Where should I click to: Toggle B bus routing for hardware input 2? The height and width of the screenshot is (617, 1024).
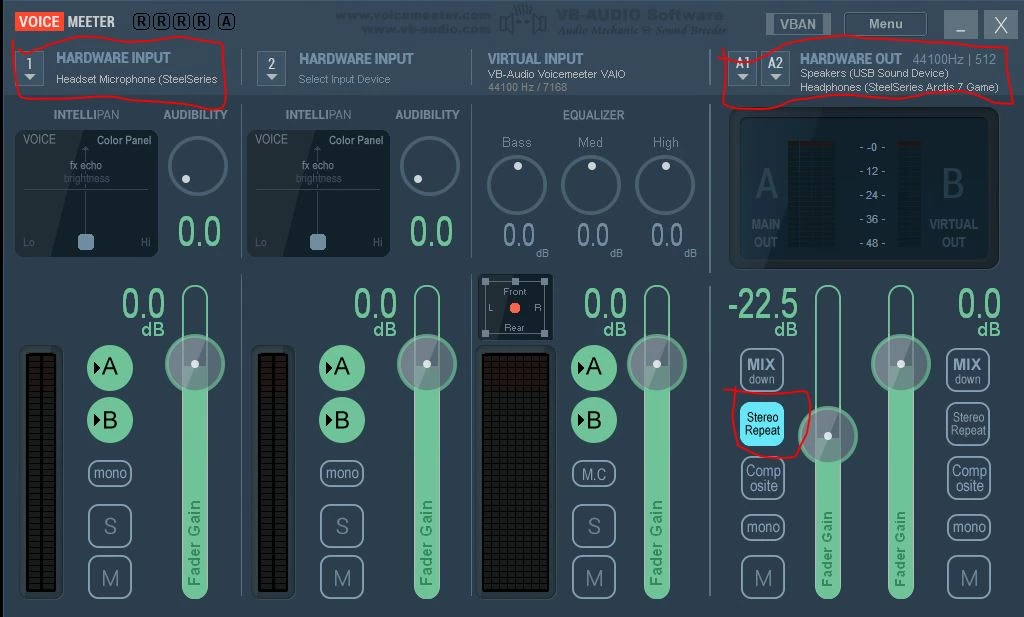(x=342, y=420)
